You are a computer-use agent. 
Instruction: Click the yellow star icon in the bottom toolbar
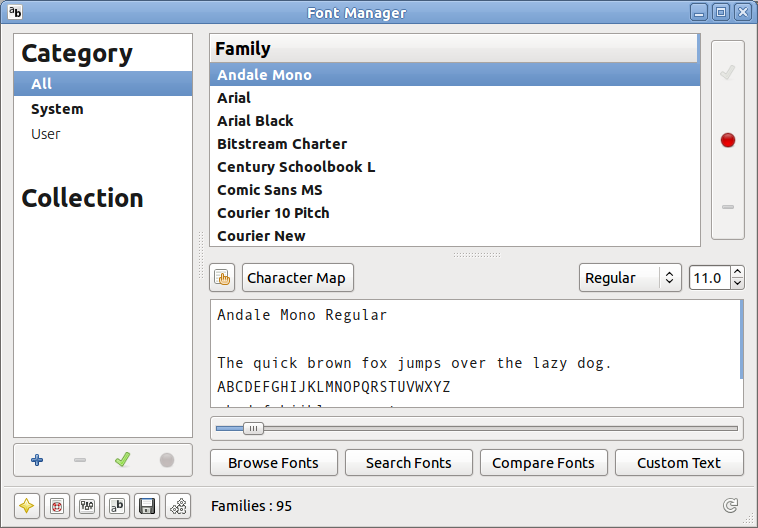(x=27, y=506)
